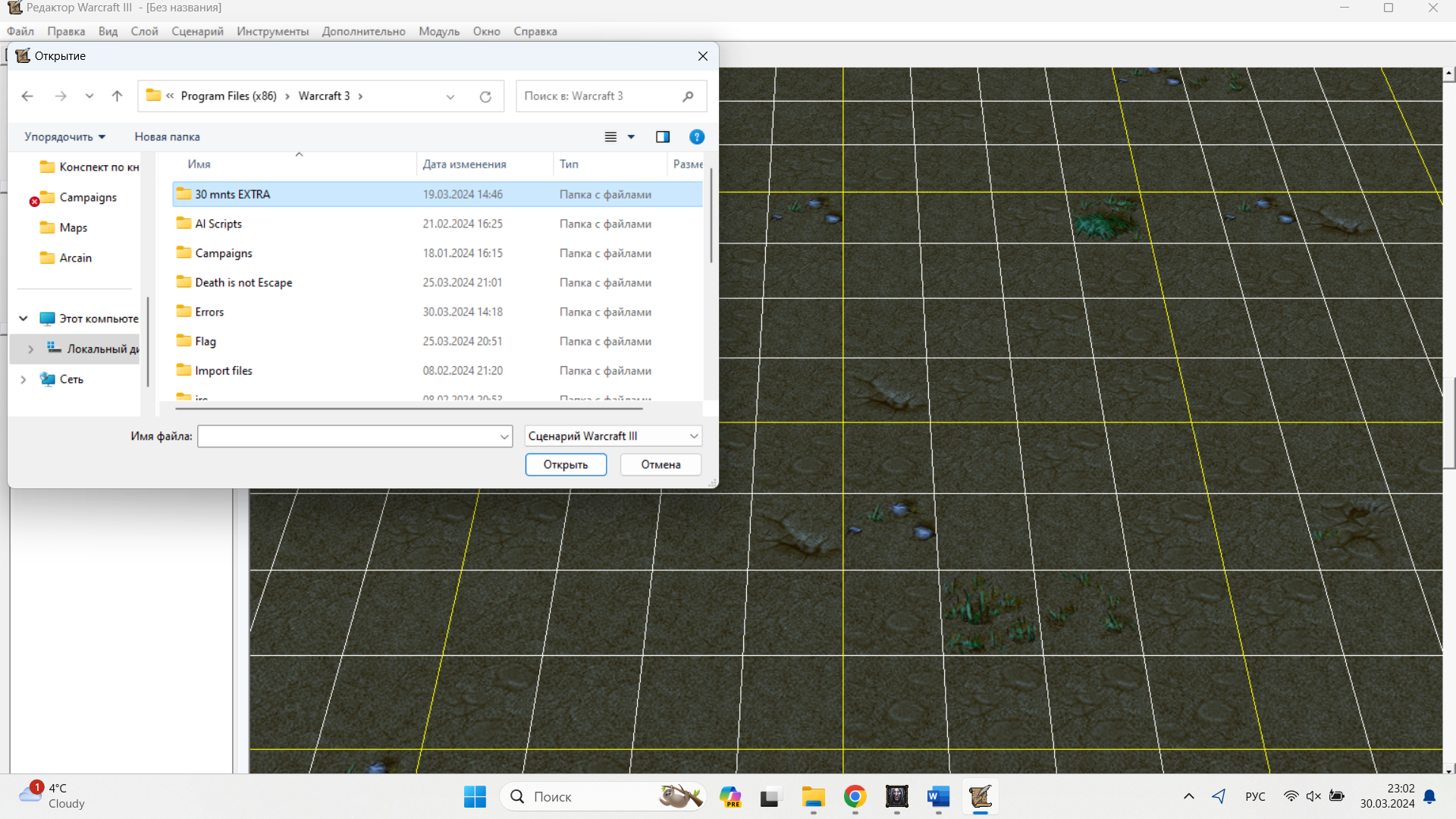1456x819 pixels.
Task: Select the Death is not Escape folder
Action: coord(438,282)
